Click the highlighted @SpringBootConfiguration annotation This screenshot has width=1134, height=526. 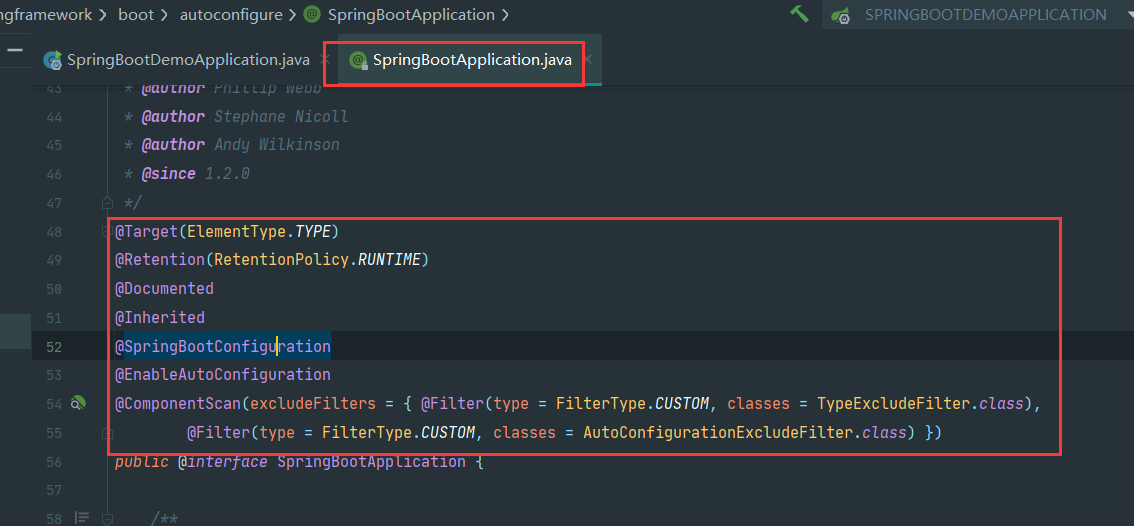click(x=223, y=347)
